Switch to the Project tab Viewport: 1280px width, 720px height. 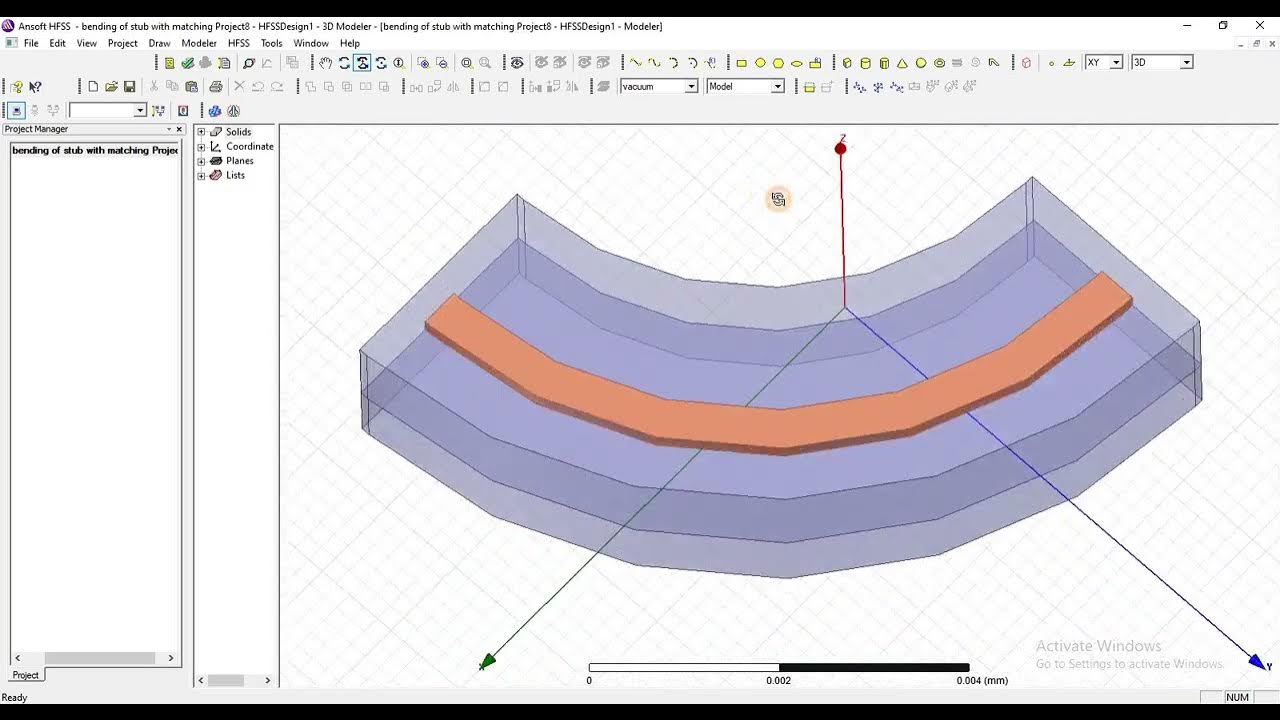coord(26,675)
